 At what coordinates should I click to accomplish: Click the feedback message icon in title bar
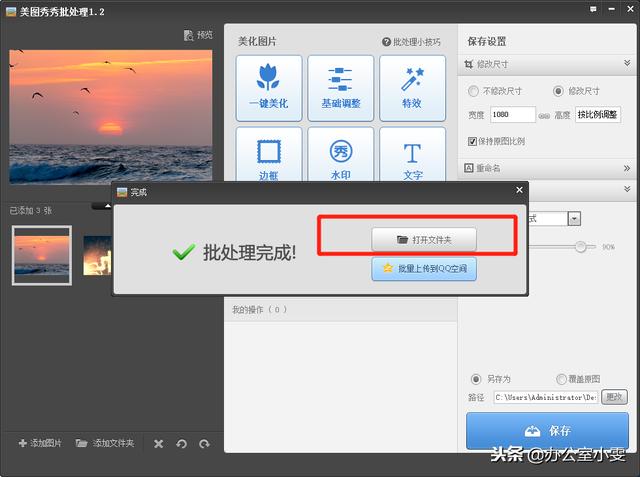[593, 9]
